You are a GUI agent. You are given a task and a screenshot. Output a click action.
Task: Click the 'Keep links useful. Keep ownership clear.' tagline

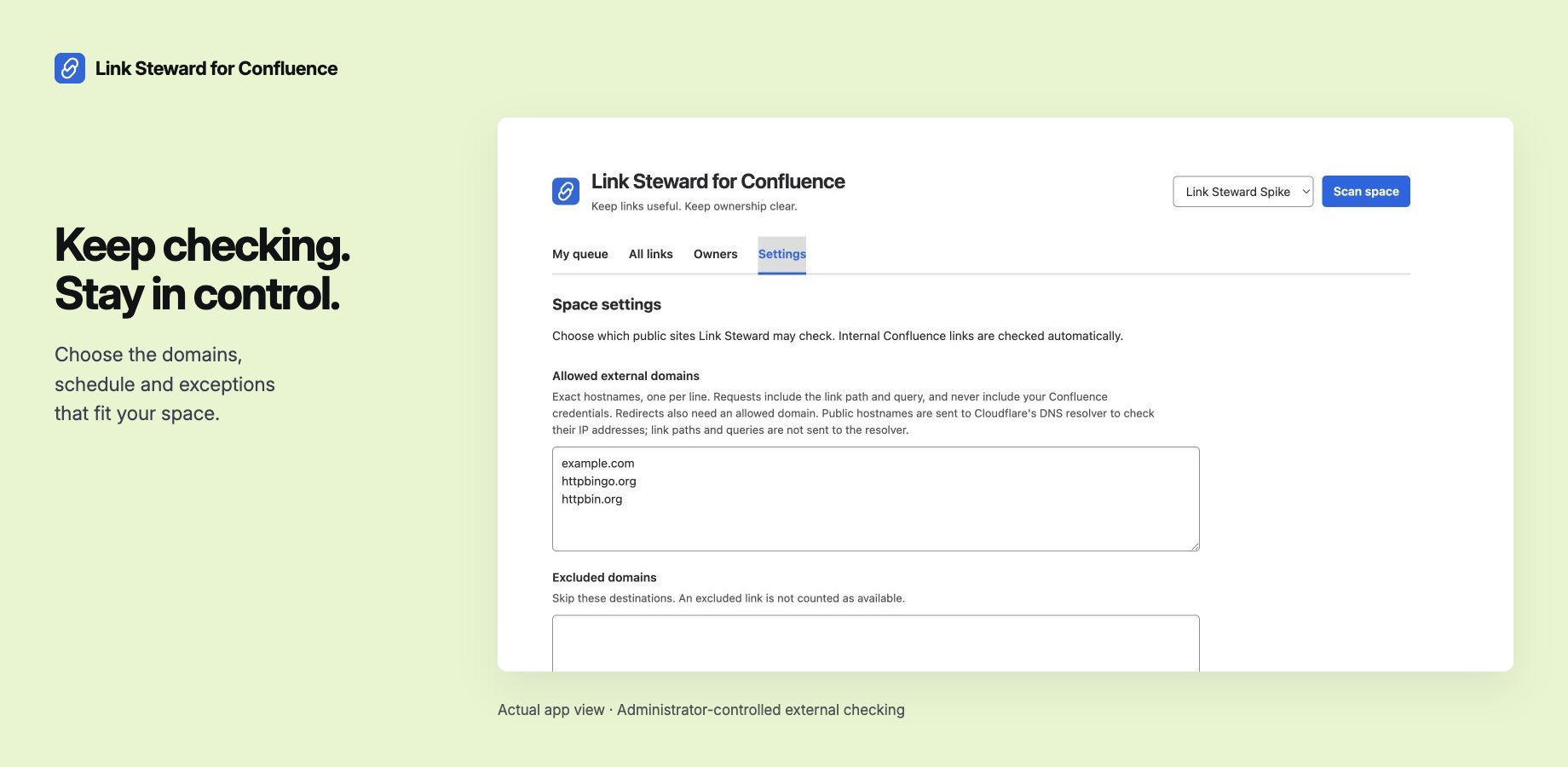[695, 206]
